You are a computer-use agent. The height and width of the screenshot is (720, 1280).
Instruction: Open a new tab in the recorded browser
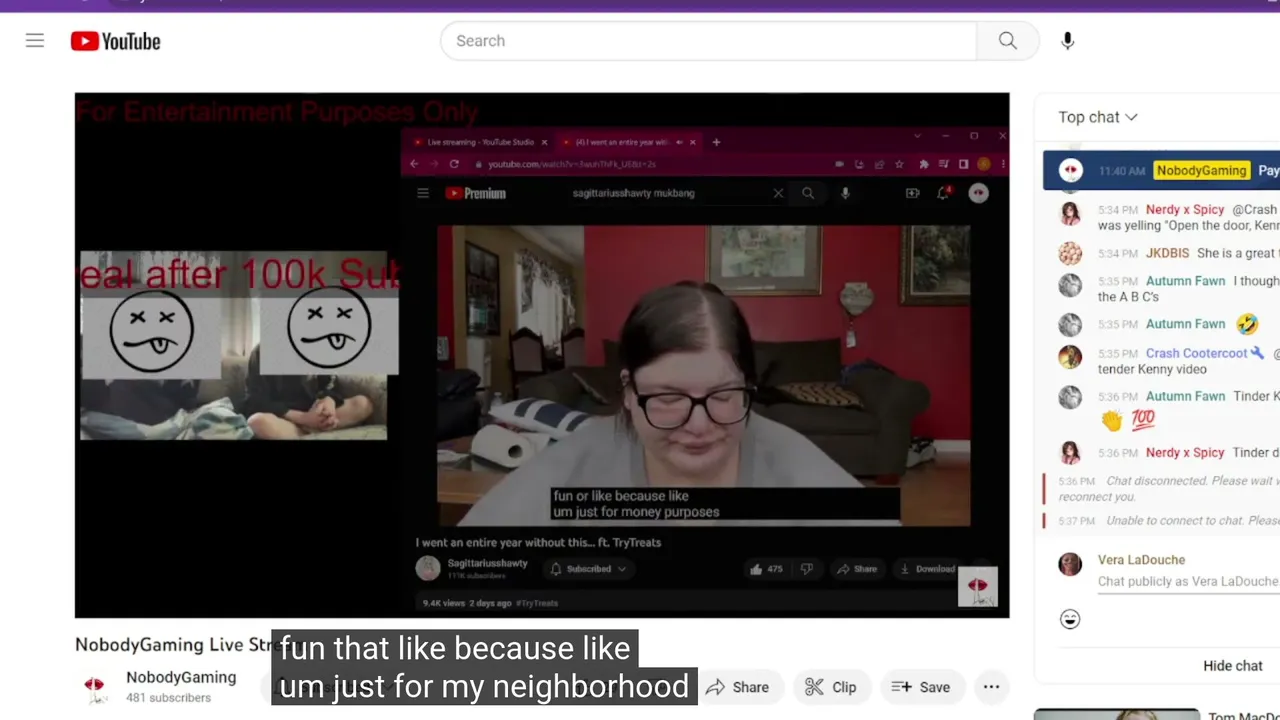716,142
